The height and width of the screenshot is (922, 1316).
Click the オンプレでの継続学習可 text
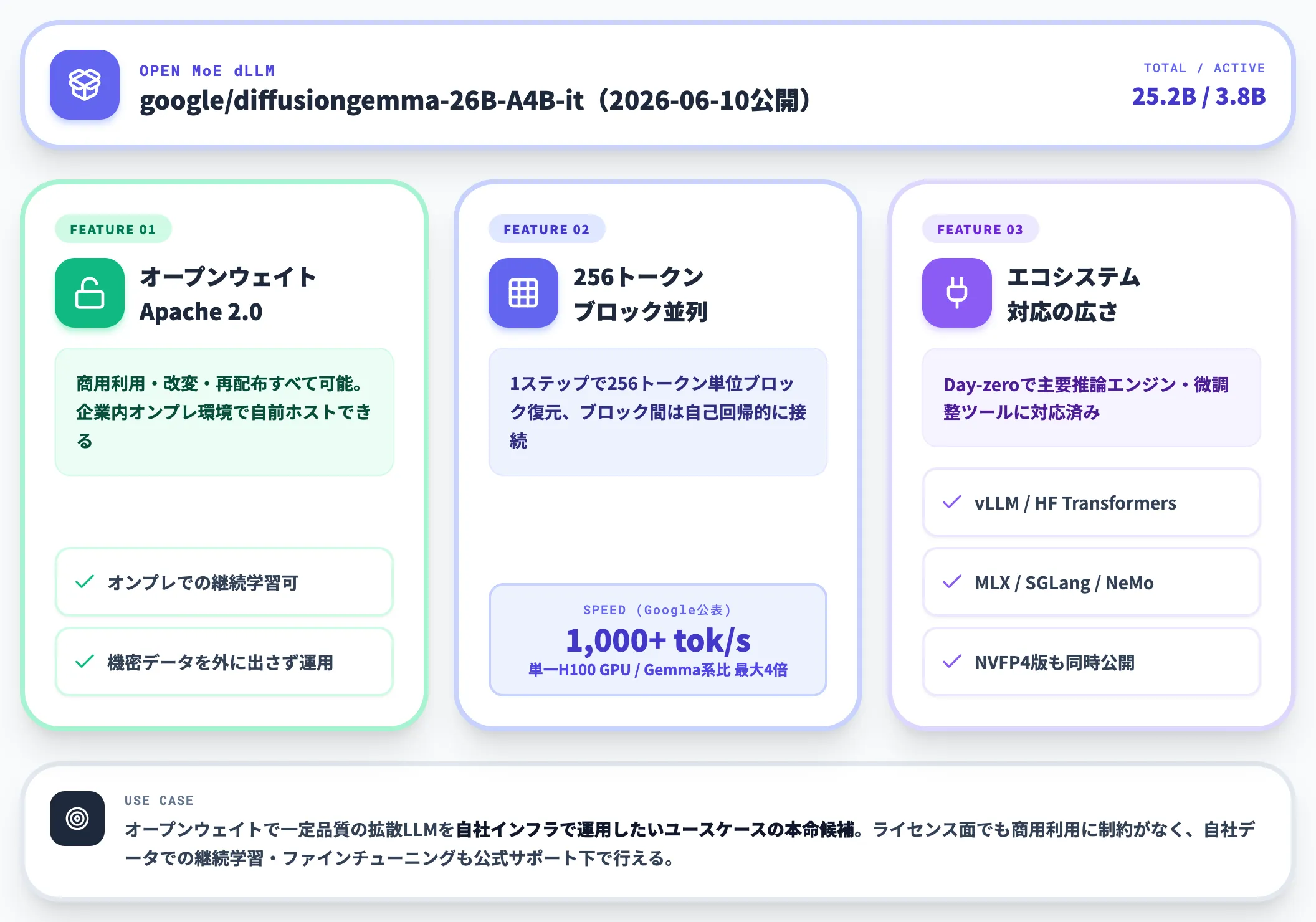point(203,582)
